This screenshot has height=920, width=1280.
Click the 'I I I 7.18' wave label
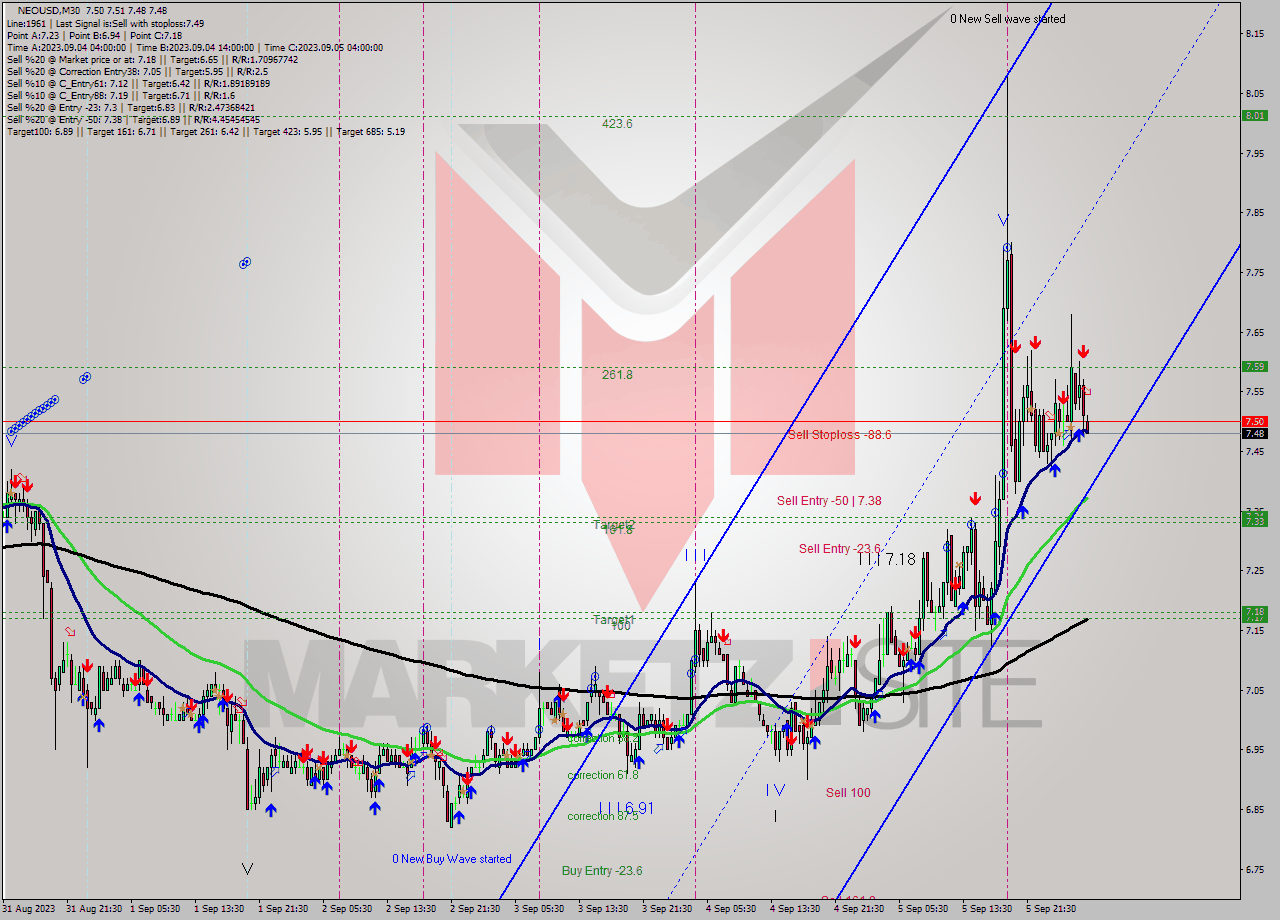[x=886, y=560]
